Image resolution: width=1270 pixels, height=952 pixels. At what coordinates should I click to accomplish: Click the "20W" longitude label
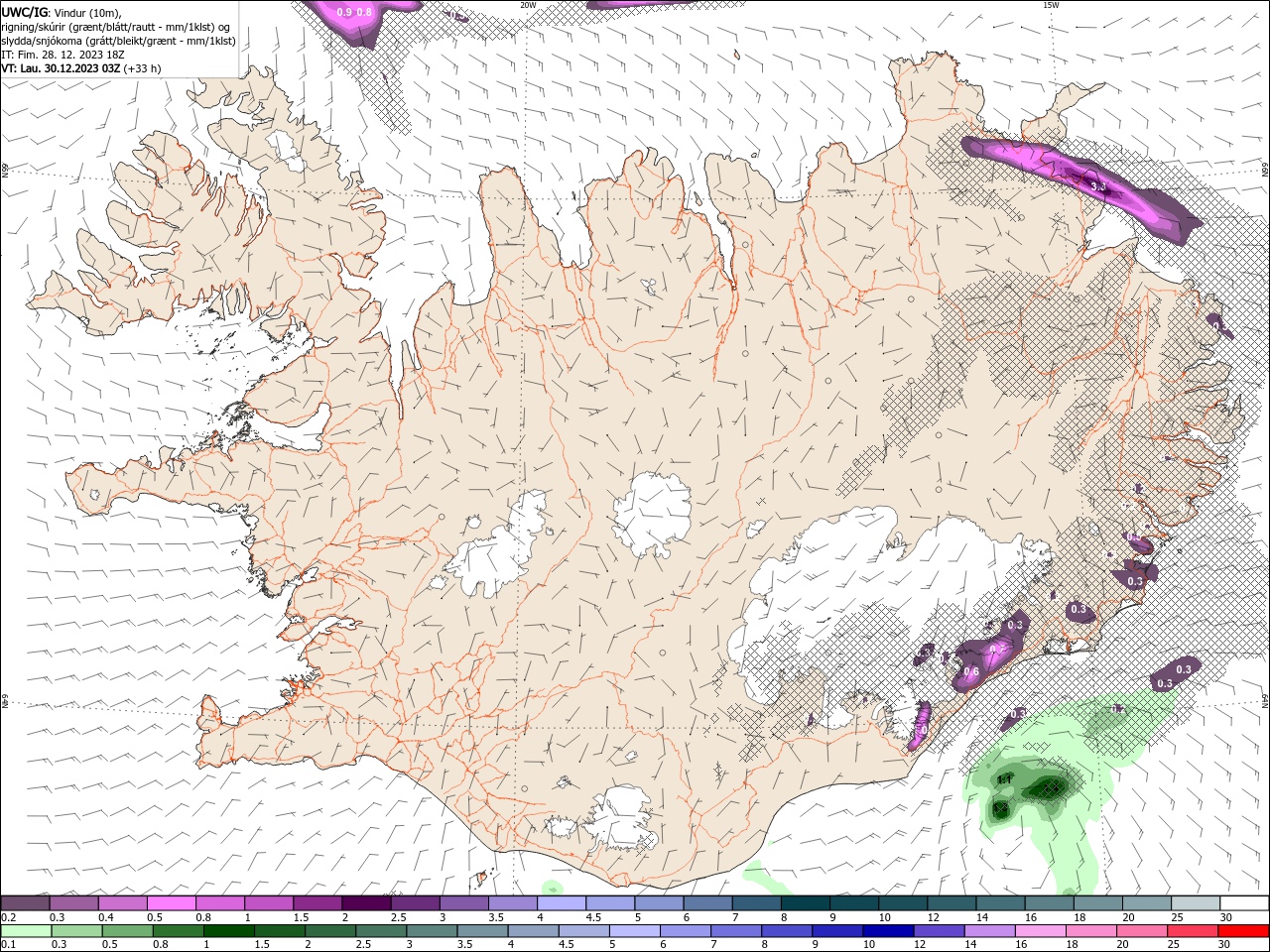tap(528, 5)
